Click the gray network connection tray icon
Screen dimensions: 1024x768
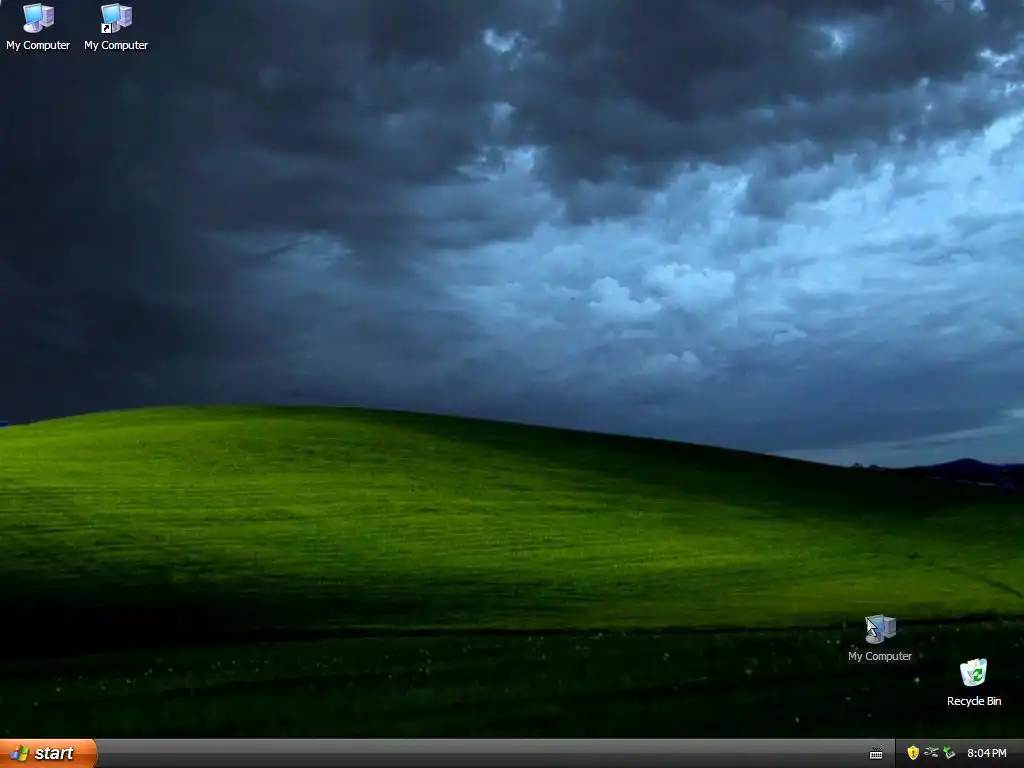pos(931,753)
